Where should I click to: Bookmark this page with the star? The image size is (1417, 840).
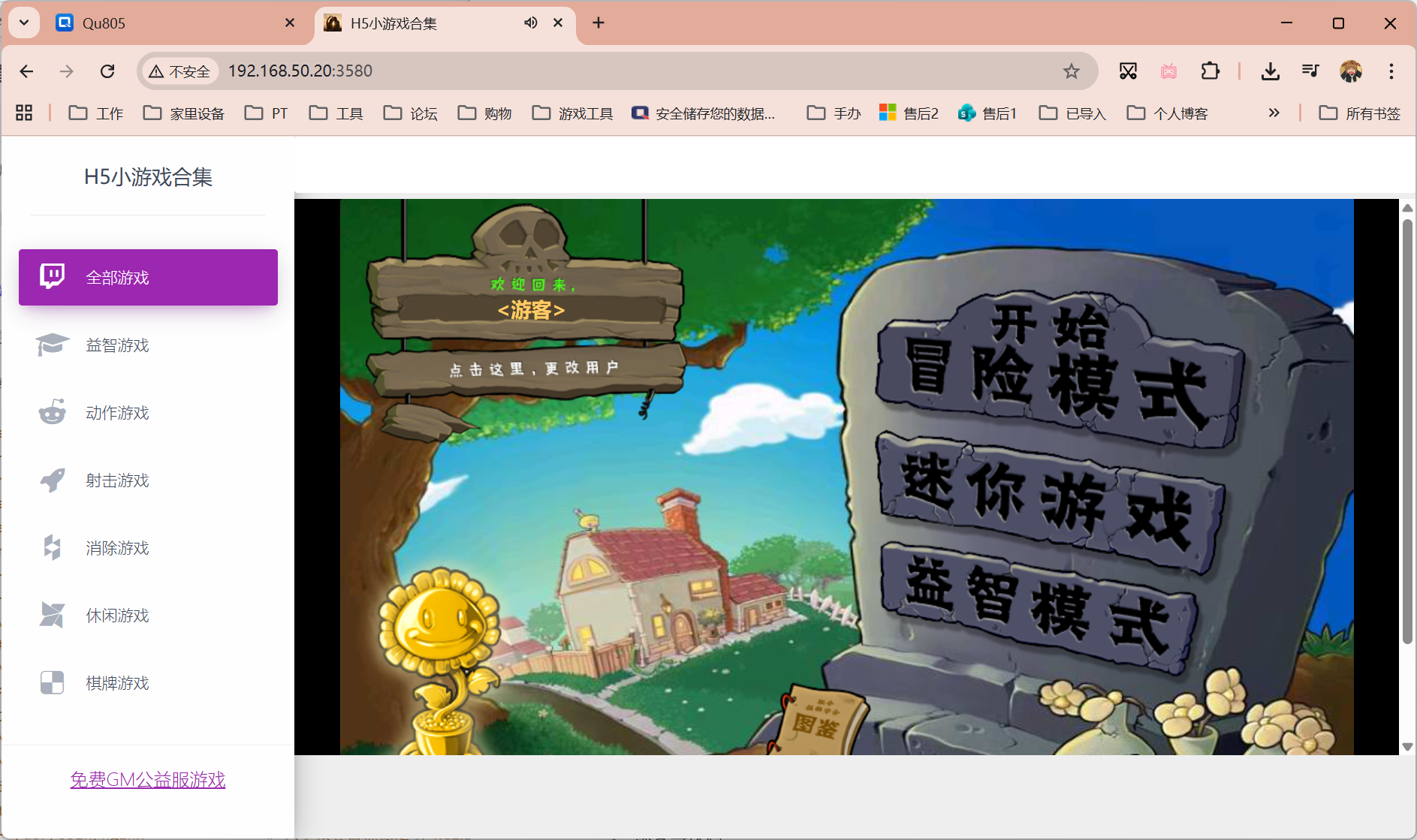pyautogui.click(x=1072, y=71)
